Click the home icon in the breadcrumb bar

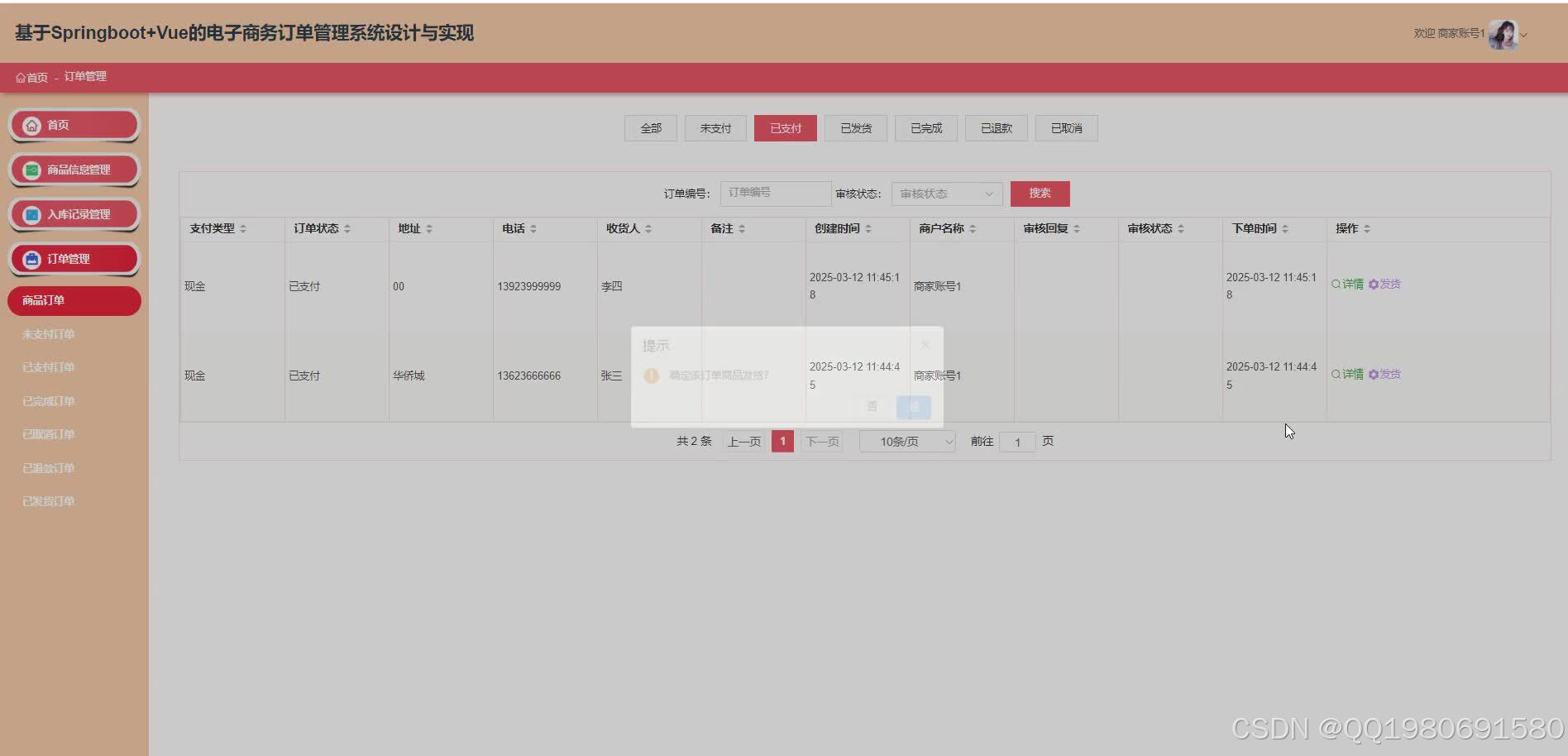point(20,77)
